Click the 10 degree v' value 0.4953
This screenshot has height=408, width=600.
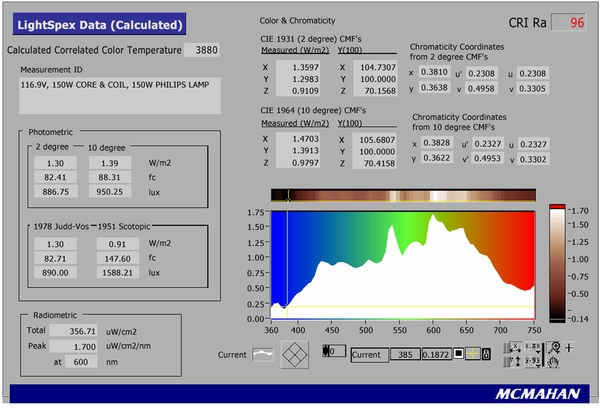tap(488, 158)
